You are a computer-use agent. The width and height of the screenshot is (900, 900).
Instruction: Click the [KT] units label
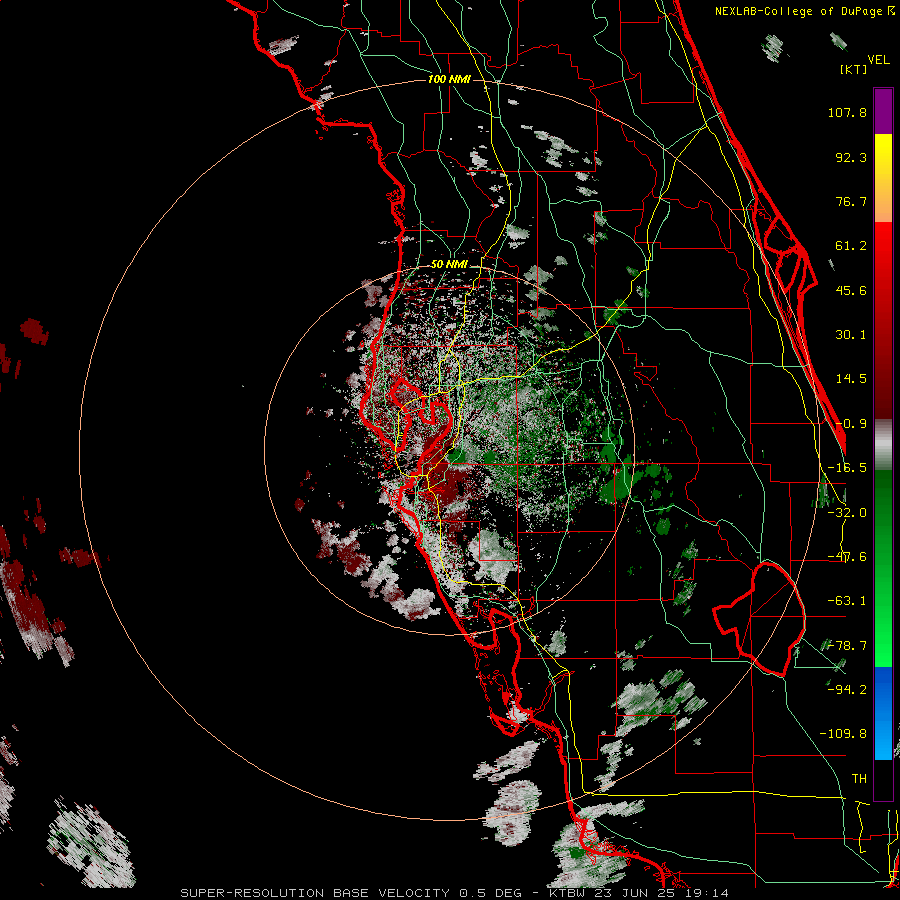point(854,69)
